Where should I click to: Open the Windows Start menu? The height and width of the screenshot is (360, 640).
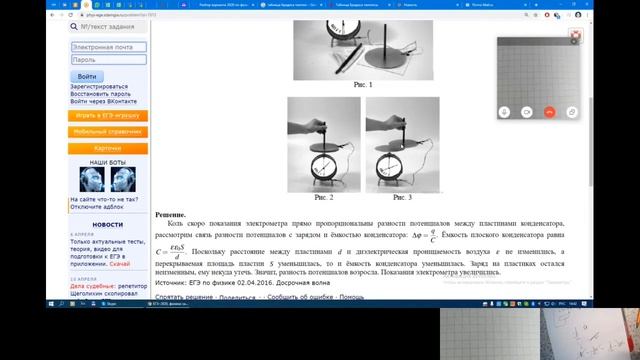point(51,304)
